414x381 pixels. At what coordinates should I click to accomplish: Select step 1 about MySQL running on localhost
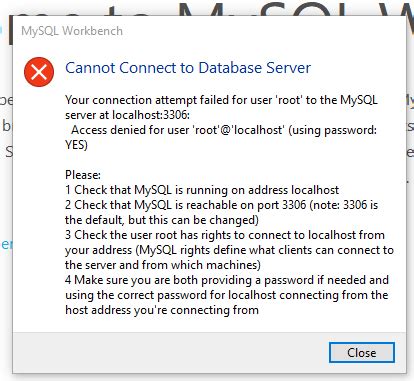point(202,190)
